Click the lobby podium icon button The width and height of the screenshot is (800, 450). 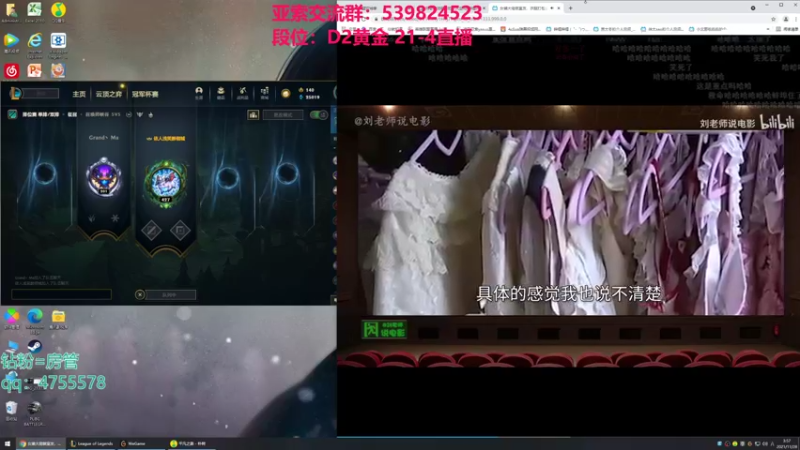coord(253,115)
